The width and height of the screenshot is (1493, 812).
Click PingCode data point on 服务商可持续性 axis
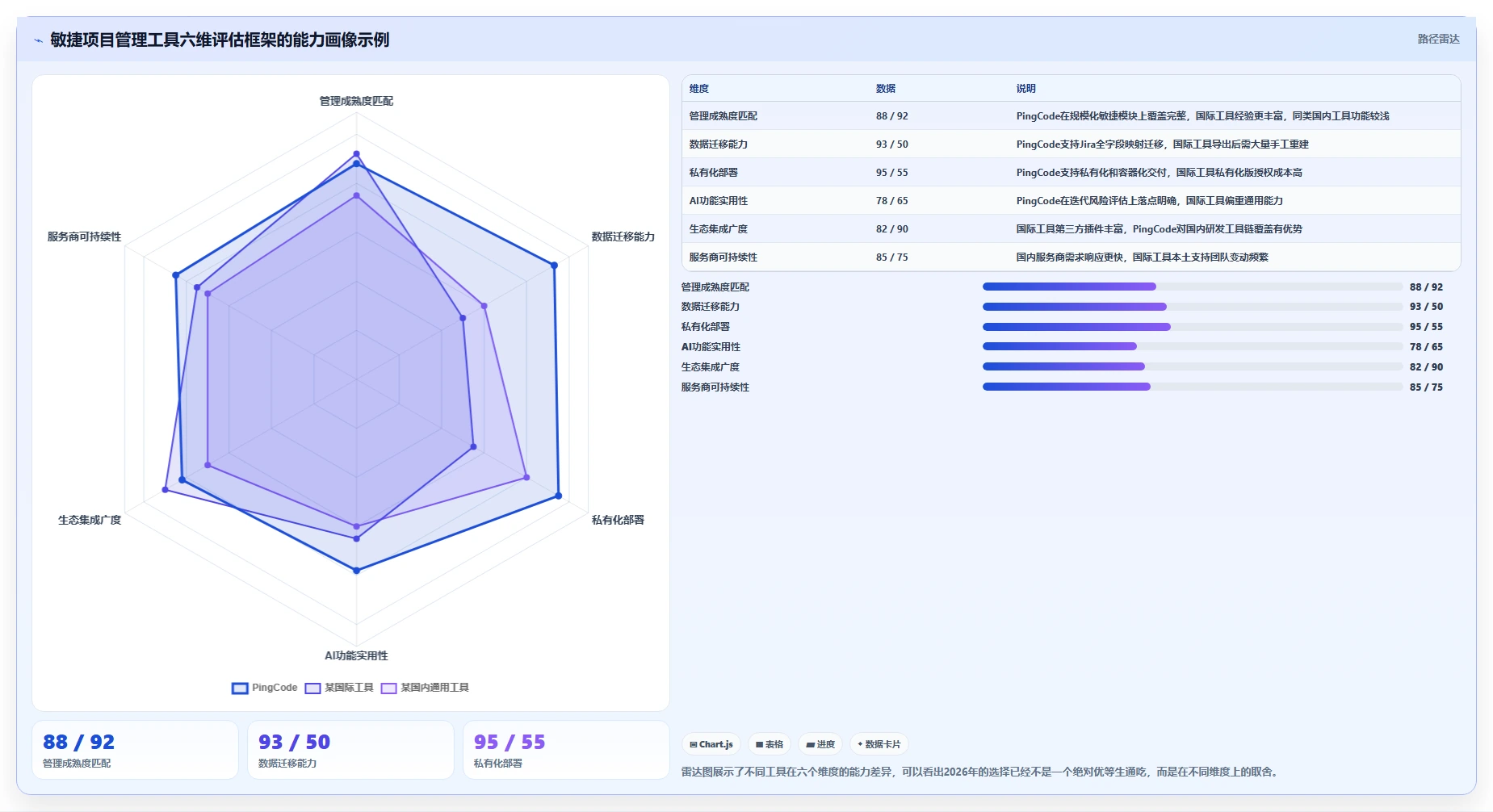pyautogui.click(x=176, y=275)
